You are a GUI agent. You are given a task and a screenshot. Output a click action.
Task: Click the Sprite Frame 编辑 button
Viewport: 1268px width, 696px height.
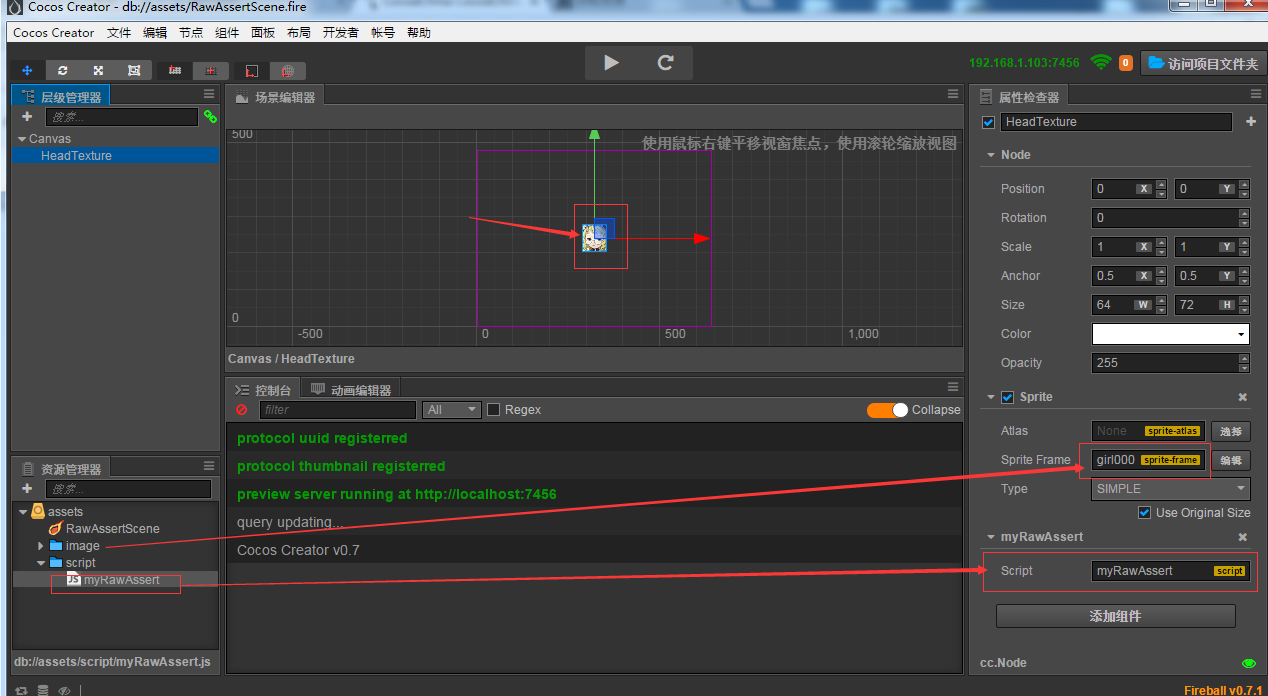(1231, 460)
